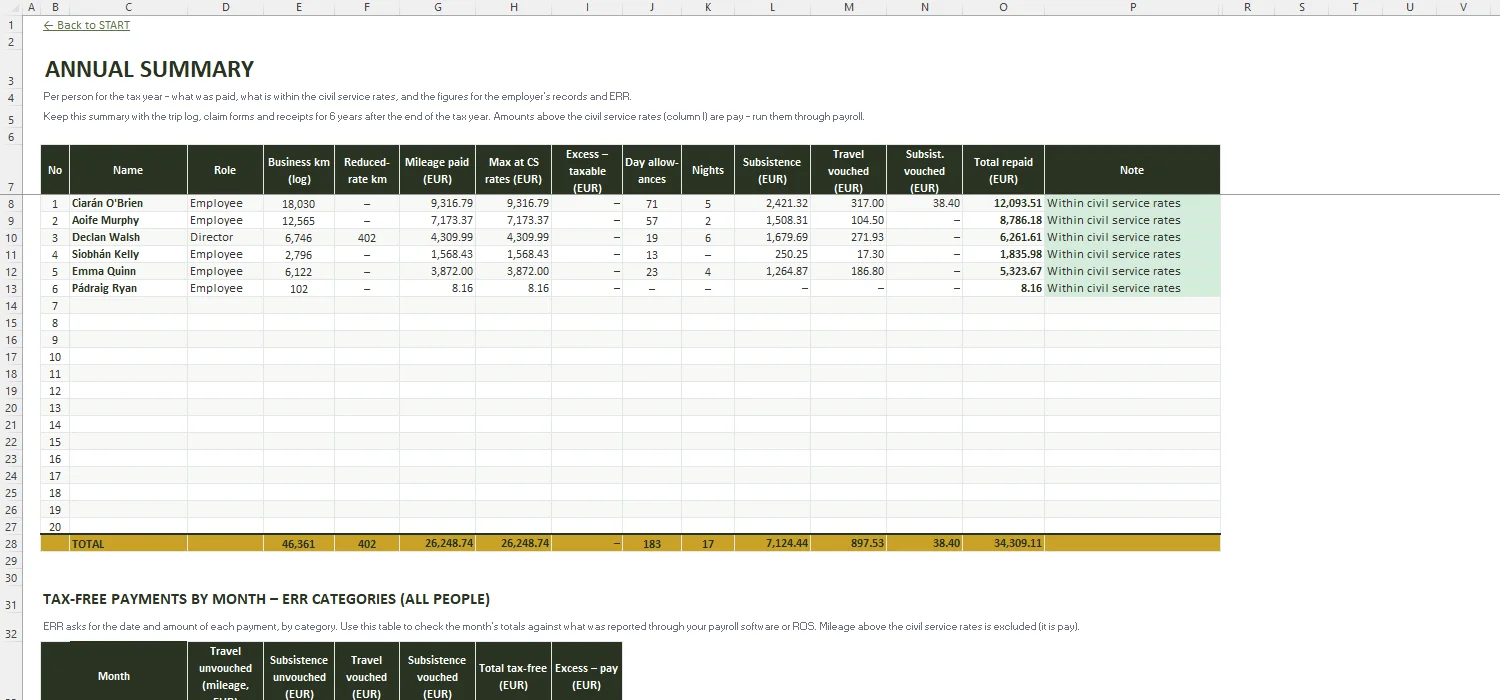Select subsistence value 2,421.32
Image resolution: width=1500 pixels, height=700 pixels.
pos(772,203)
